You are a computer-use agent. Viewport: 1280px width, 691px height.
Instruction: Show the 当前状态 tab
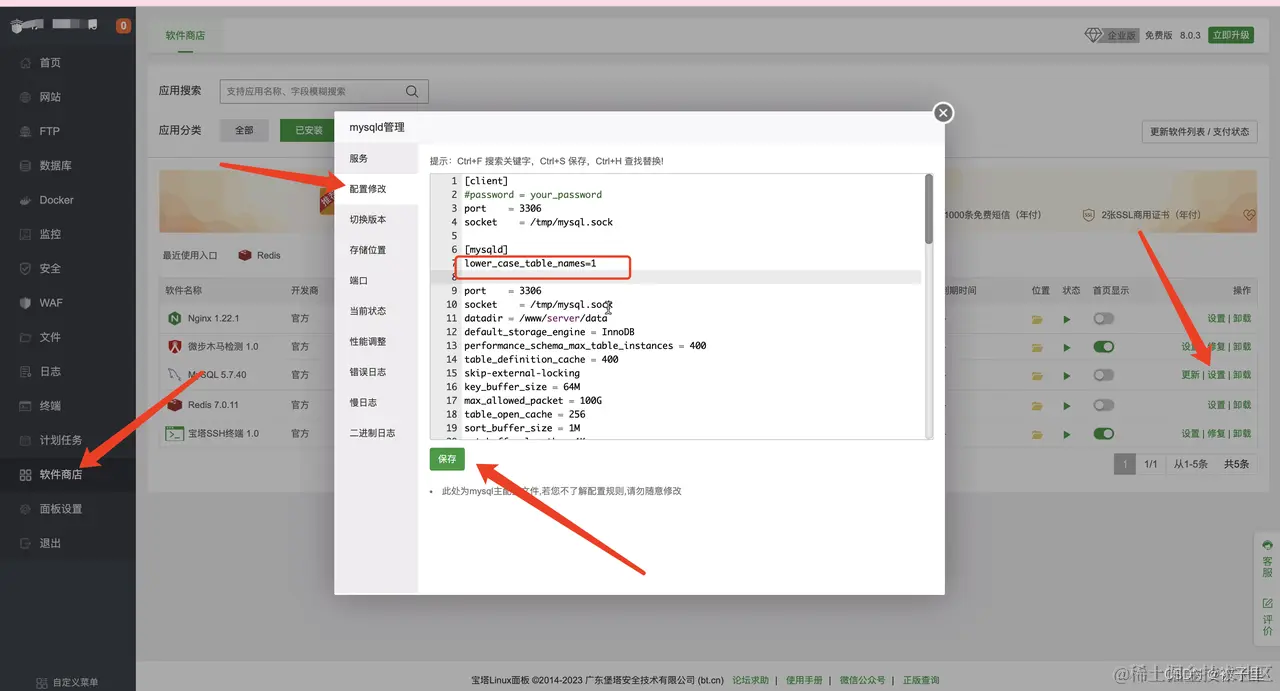pos(376,311)
